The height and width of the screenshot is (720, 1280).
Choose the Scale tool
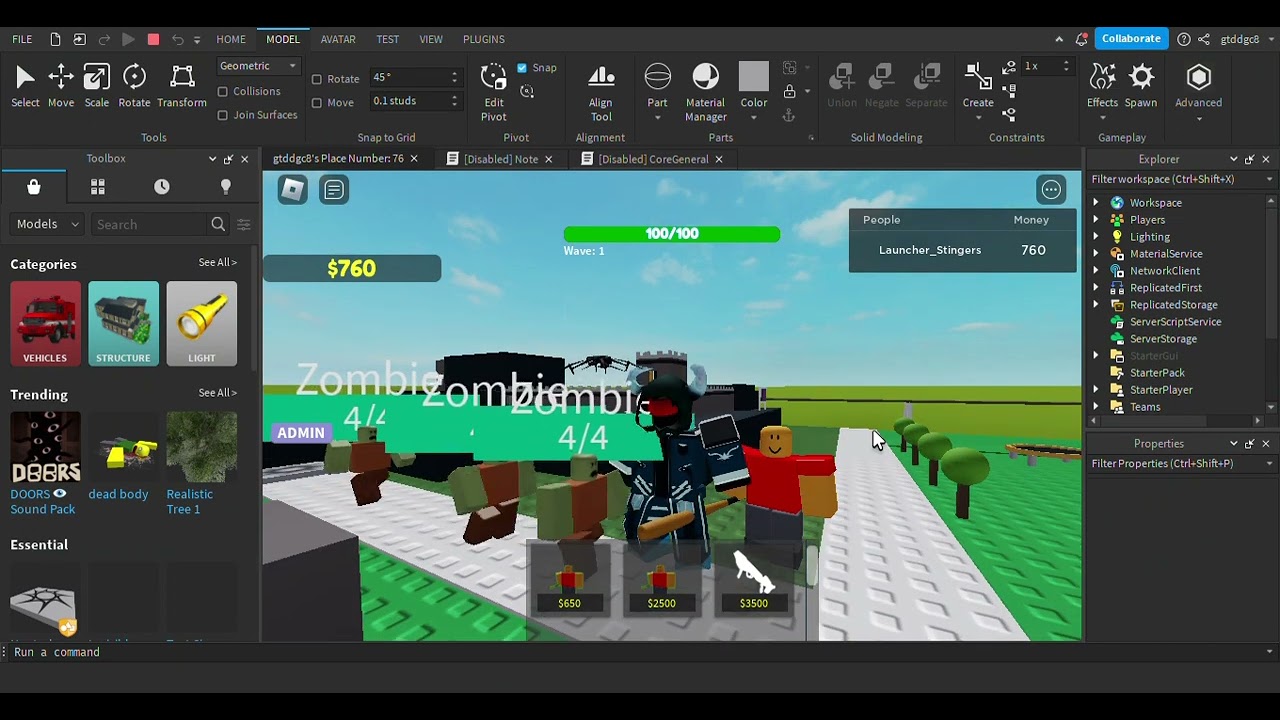coord(97,86)
